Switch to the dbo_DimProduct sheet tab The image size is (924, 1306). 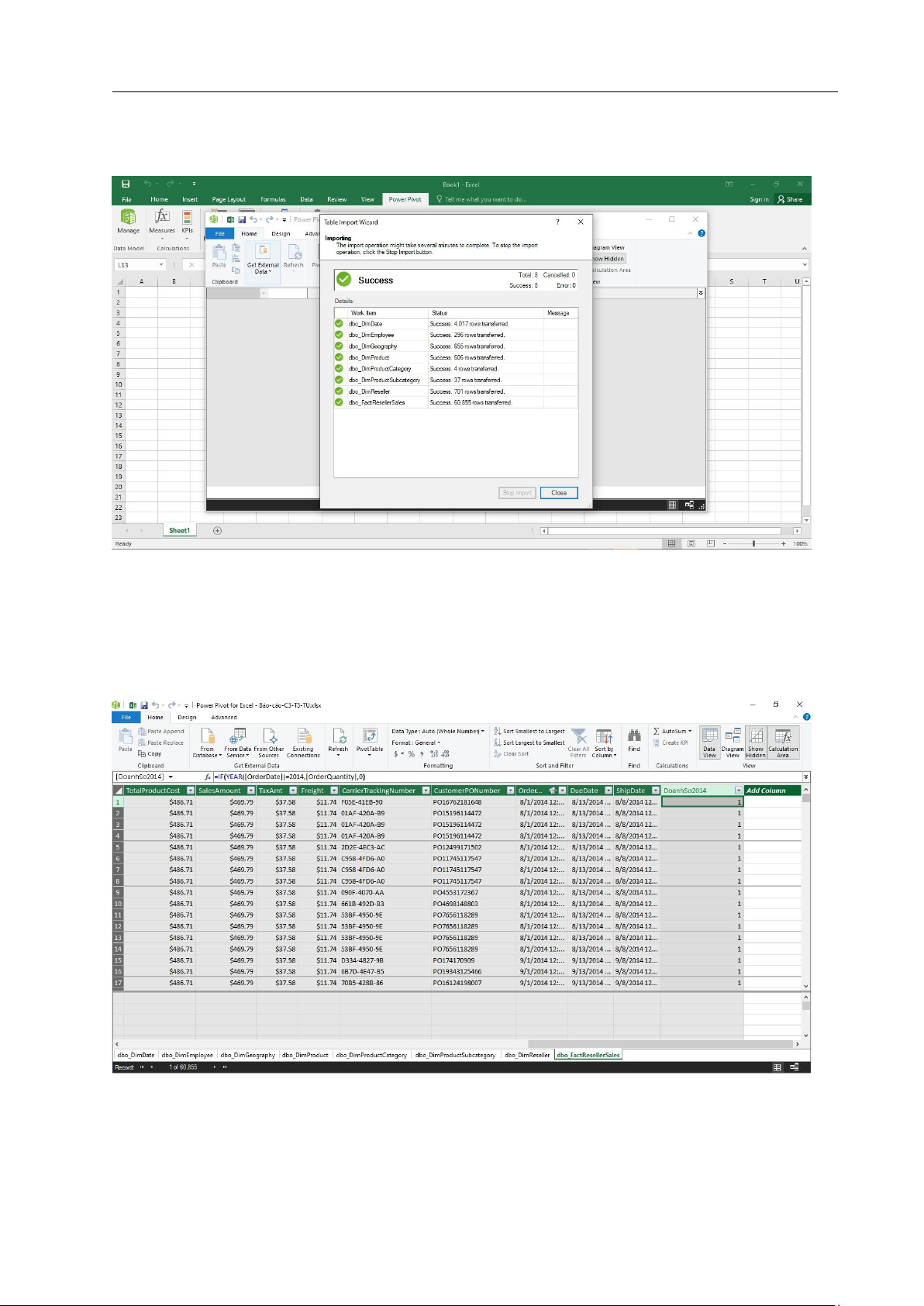(x=305, y=1055)
